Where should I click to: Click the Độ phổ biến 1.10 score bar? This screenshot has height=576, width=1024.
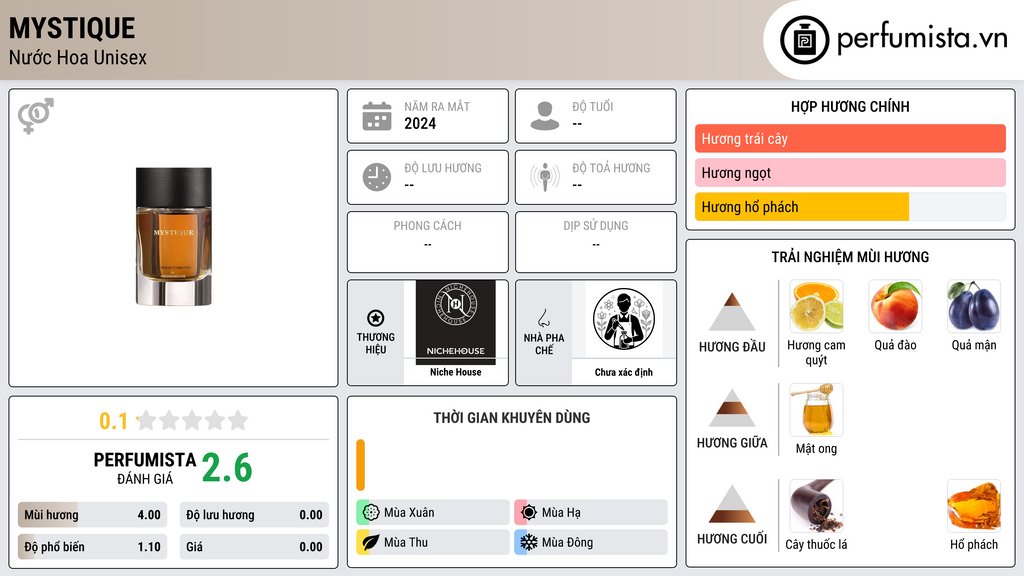pos(92,547)
